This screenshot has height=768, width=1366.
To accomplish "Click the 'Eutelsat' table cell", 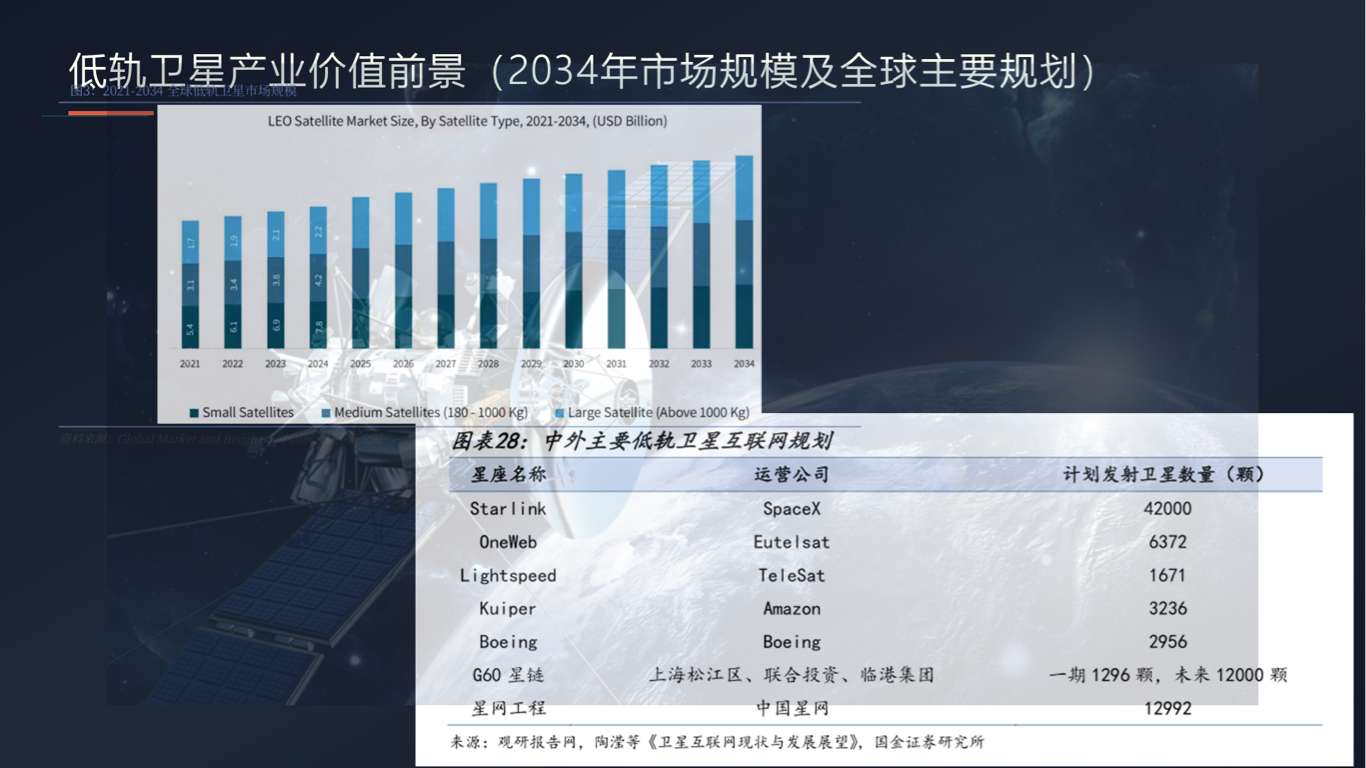I will click(791, 542).
